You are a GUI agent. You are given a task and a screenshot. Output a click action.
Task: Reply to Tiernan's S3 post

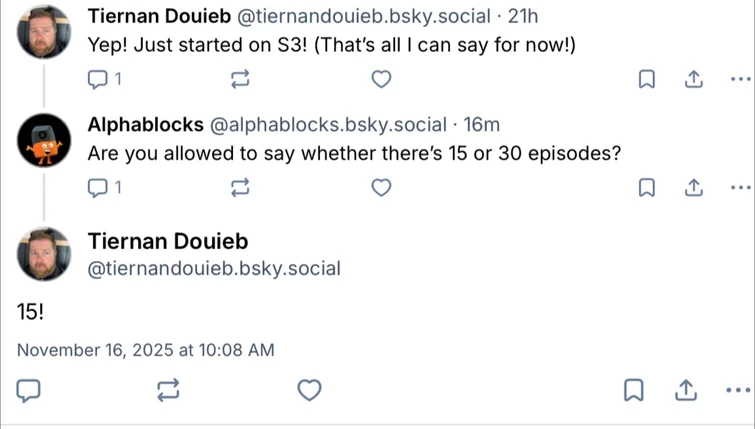click(x=99, y=79)
